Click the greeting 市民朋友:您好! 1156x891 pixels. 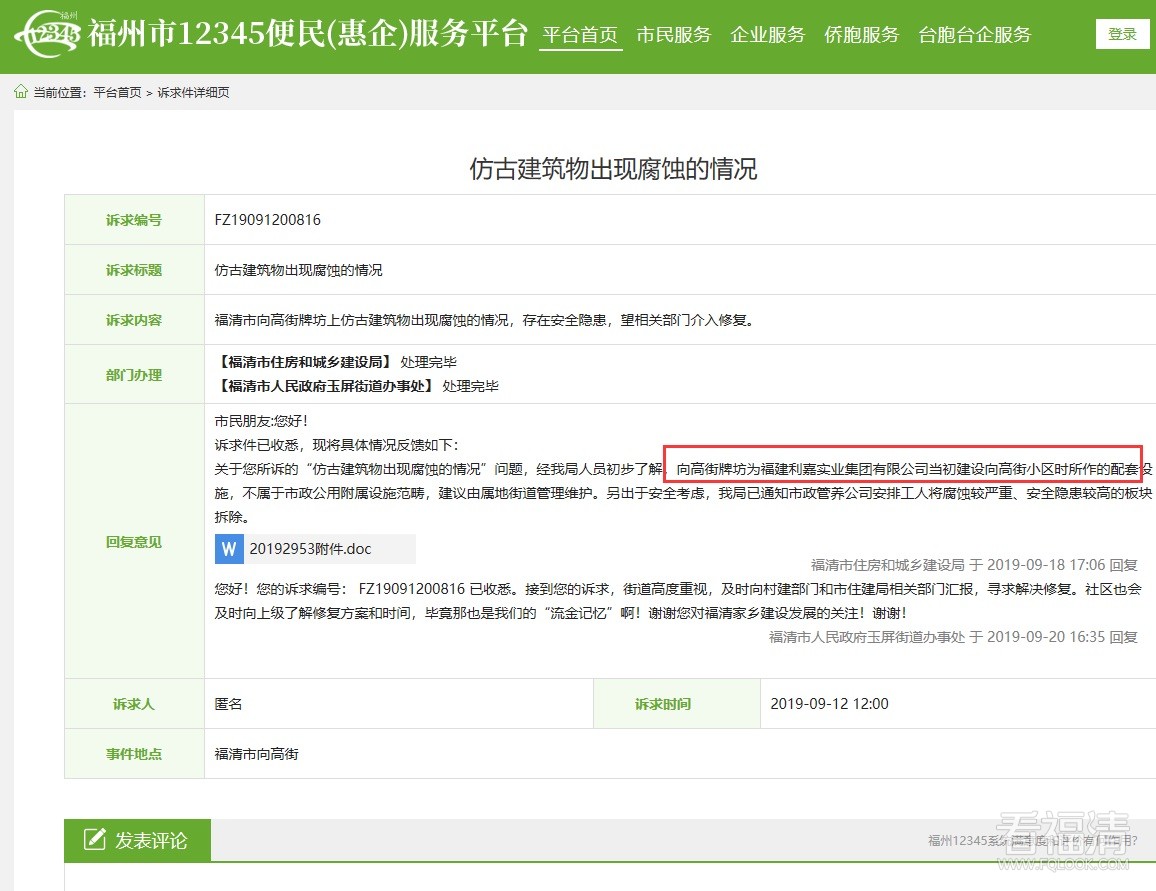(261, 421)
